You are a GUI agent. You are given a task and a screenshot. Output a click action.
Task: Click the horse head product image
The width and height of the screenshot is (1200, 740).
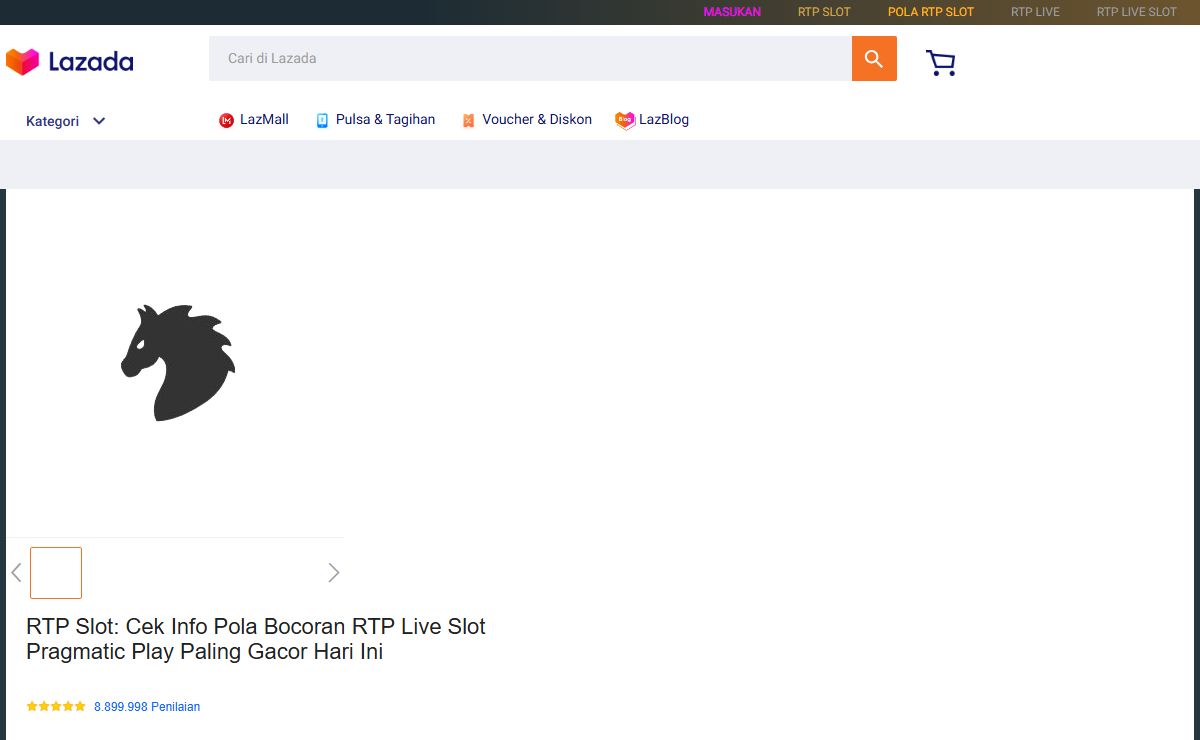click(x=178, y=362)
